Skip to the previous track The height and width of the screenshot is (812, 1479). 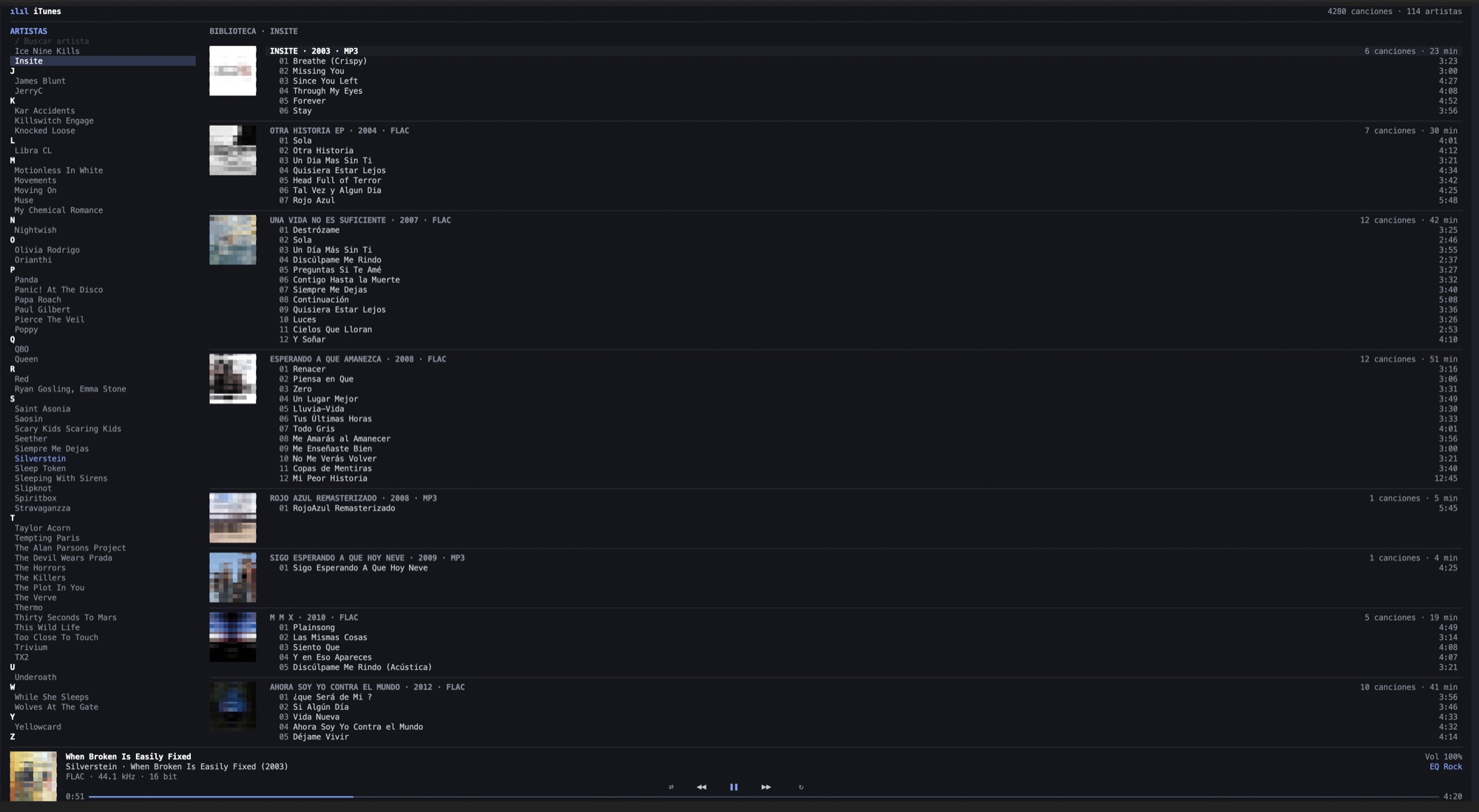701,787
